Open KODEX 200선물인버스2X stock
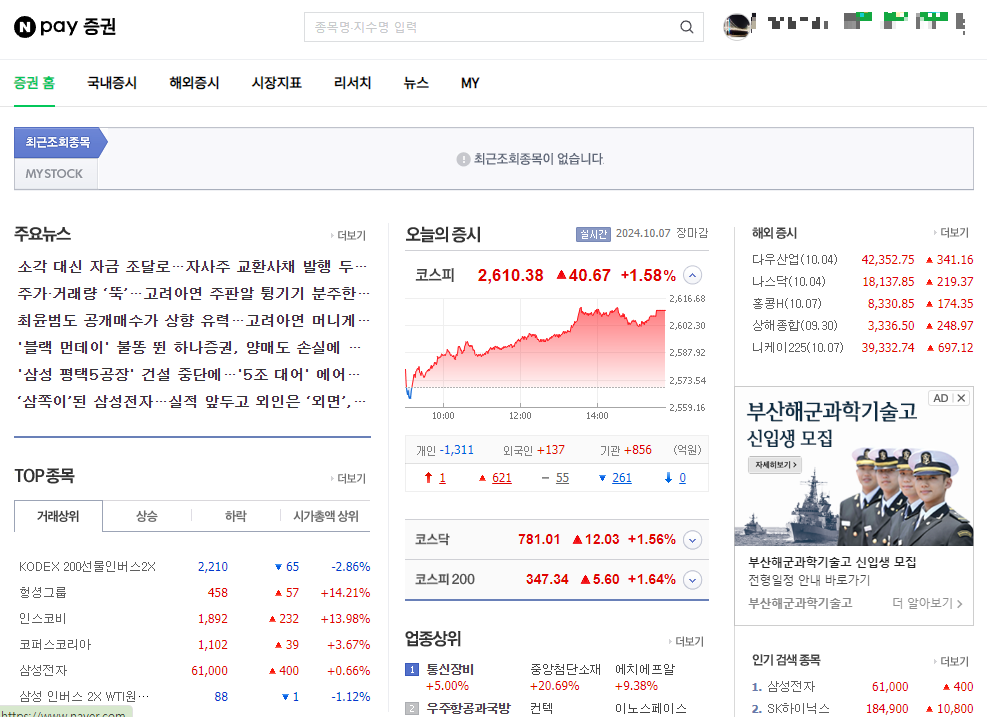987x717 pixels. (x=87, y=567)
